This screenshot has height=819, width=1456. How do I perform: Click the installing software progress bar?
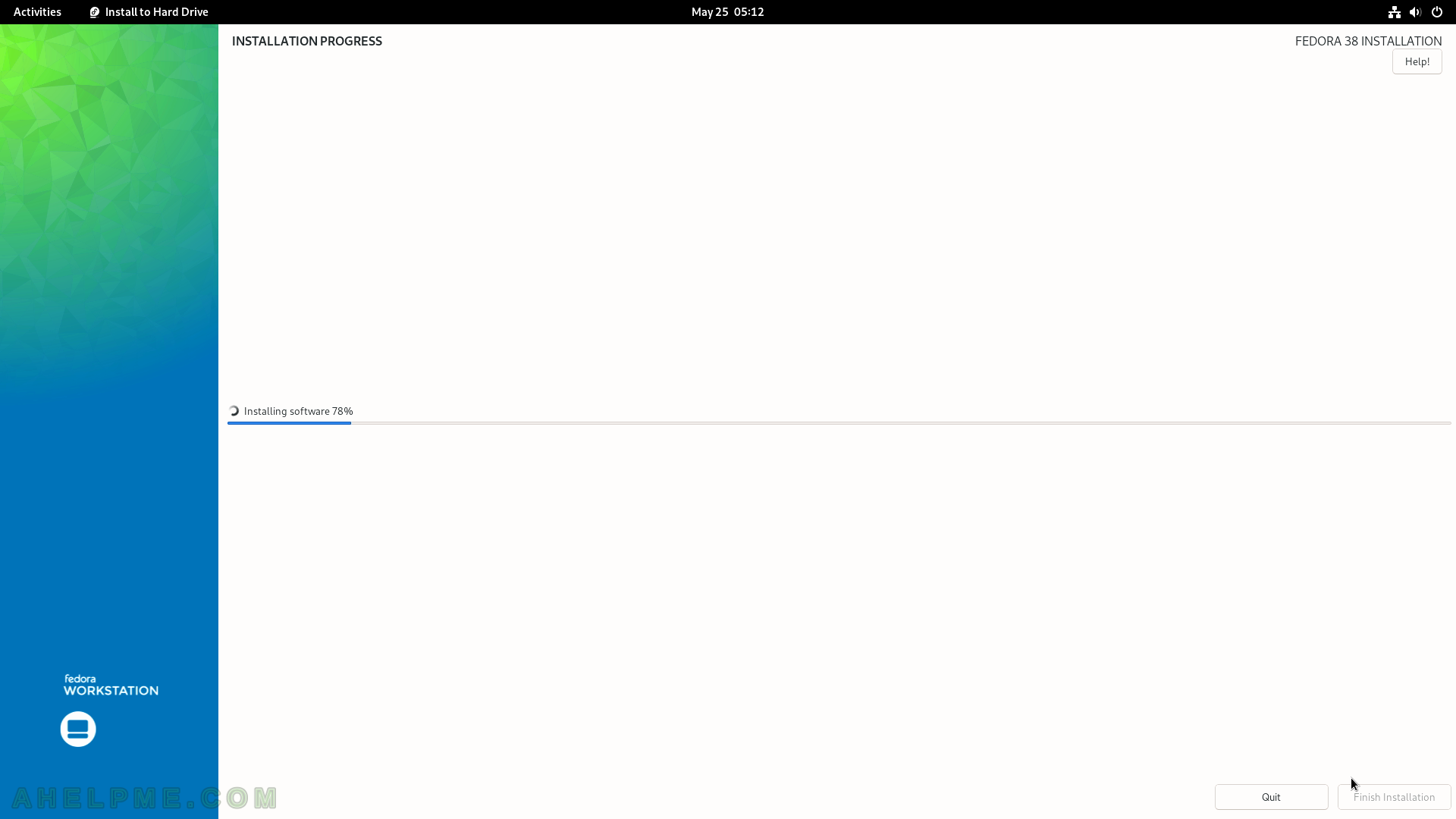[x=839, y=423]
